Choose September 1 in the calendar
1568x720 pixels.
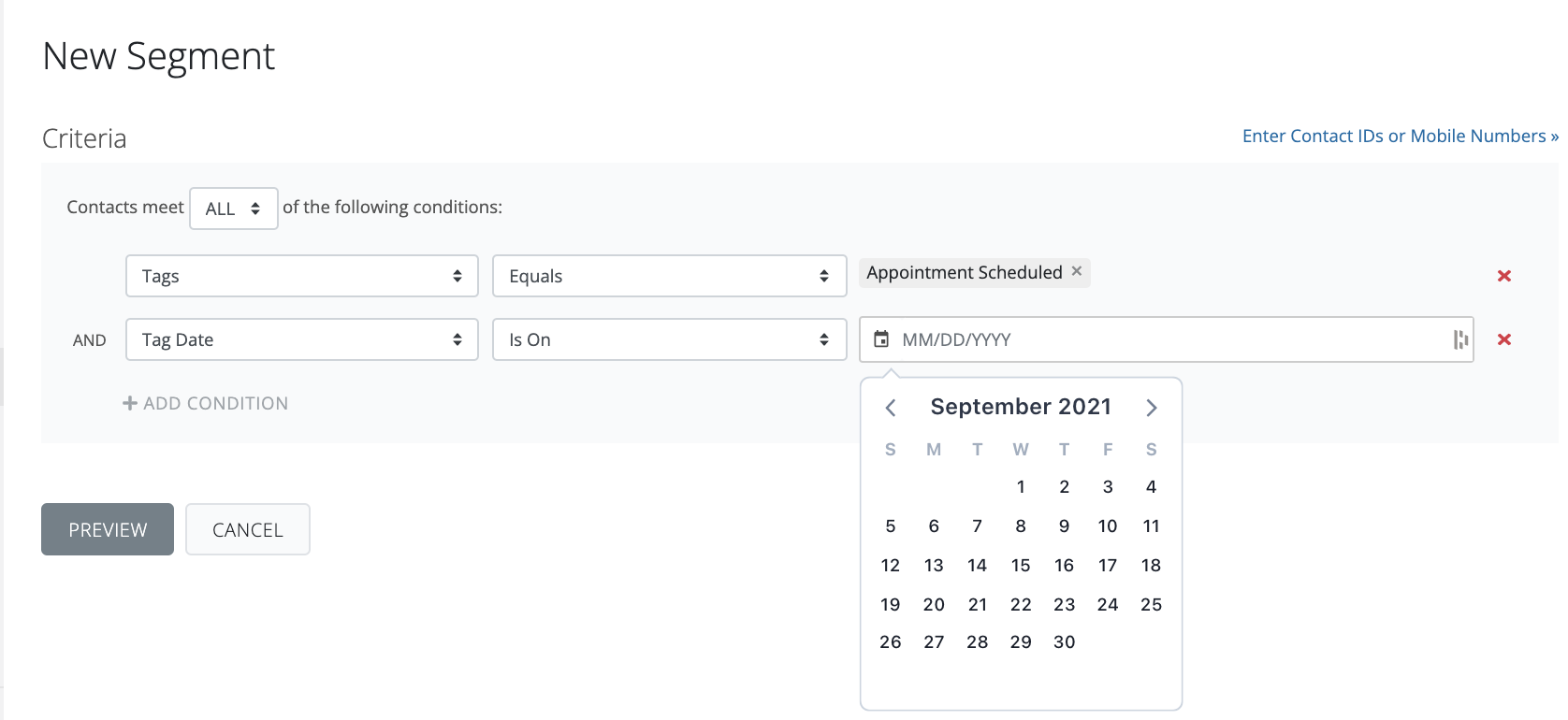1021,487
